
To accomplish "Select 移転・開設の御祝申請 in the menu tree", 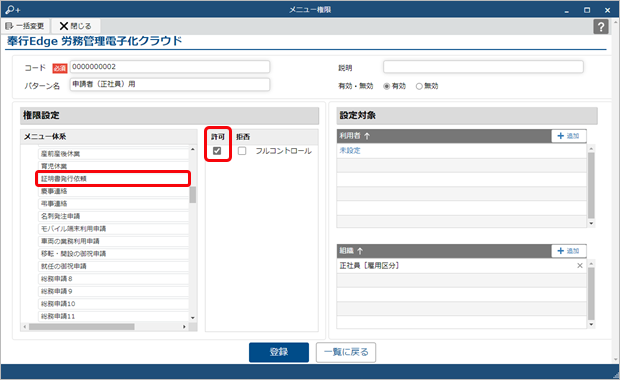I will click(113, 253).
